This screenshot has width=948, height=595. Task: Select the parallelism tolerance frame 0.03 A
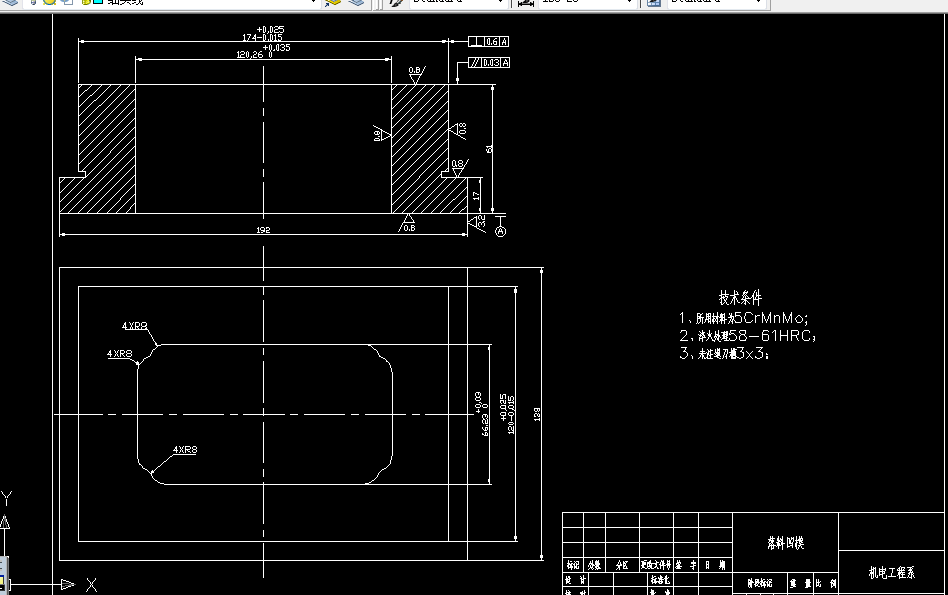489,62
